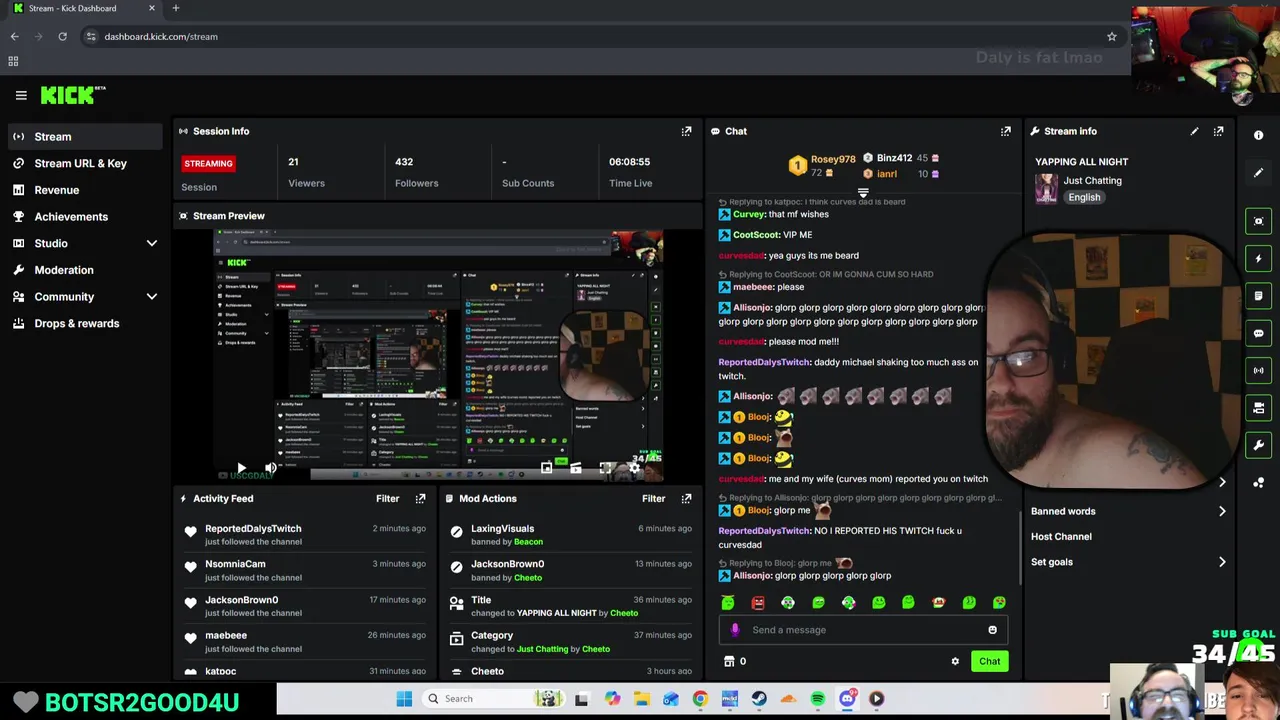1280x720 pixels.
Task: Open the browser apps grid icon
Action: (x=13, y=61)
